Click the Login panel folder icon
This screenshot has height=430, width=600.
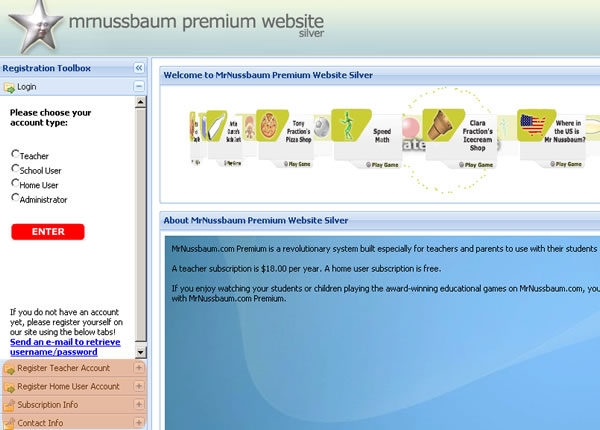click(9, 87)
